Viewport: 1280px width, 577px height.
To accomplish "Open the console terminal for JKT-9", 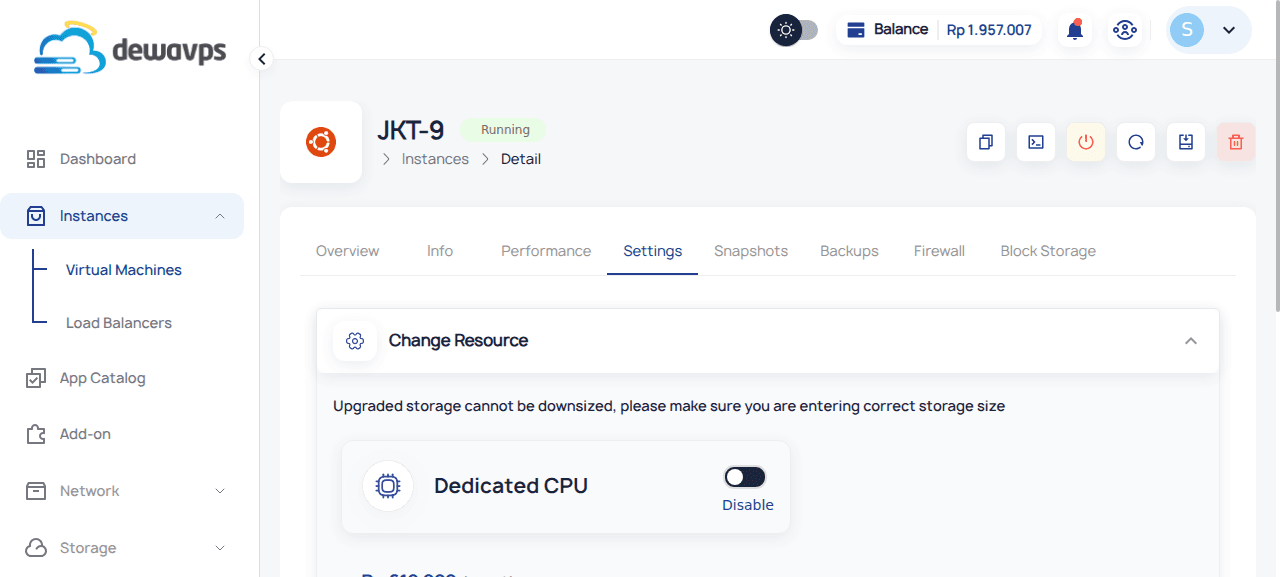I will pos(1035,141).
